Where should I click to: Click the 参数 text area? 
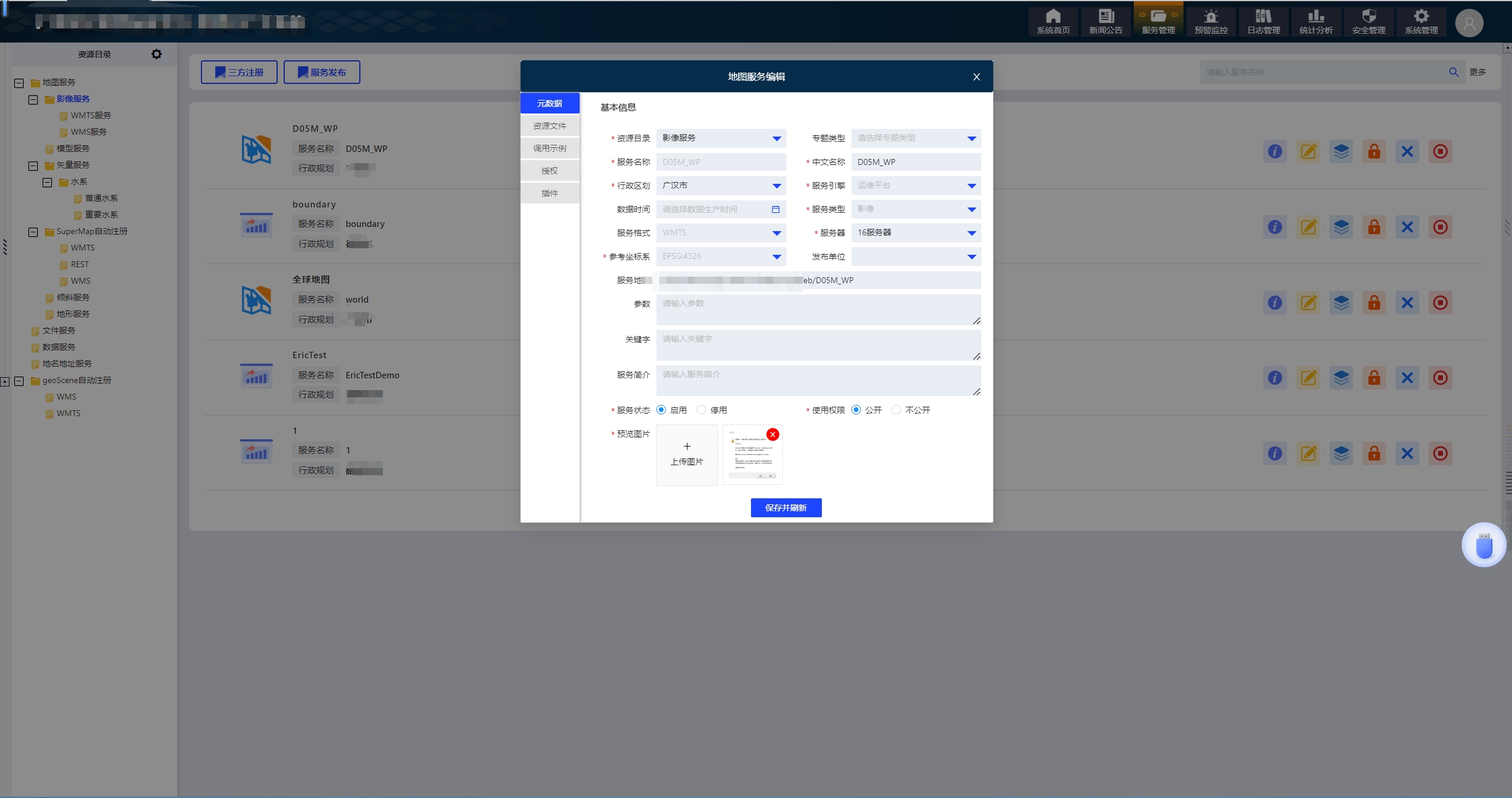click(818, 310)
